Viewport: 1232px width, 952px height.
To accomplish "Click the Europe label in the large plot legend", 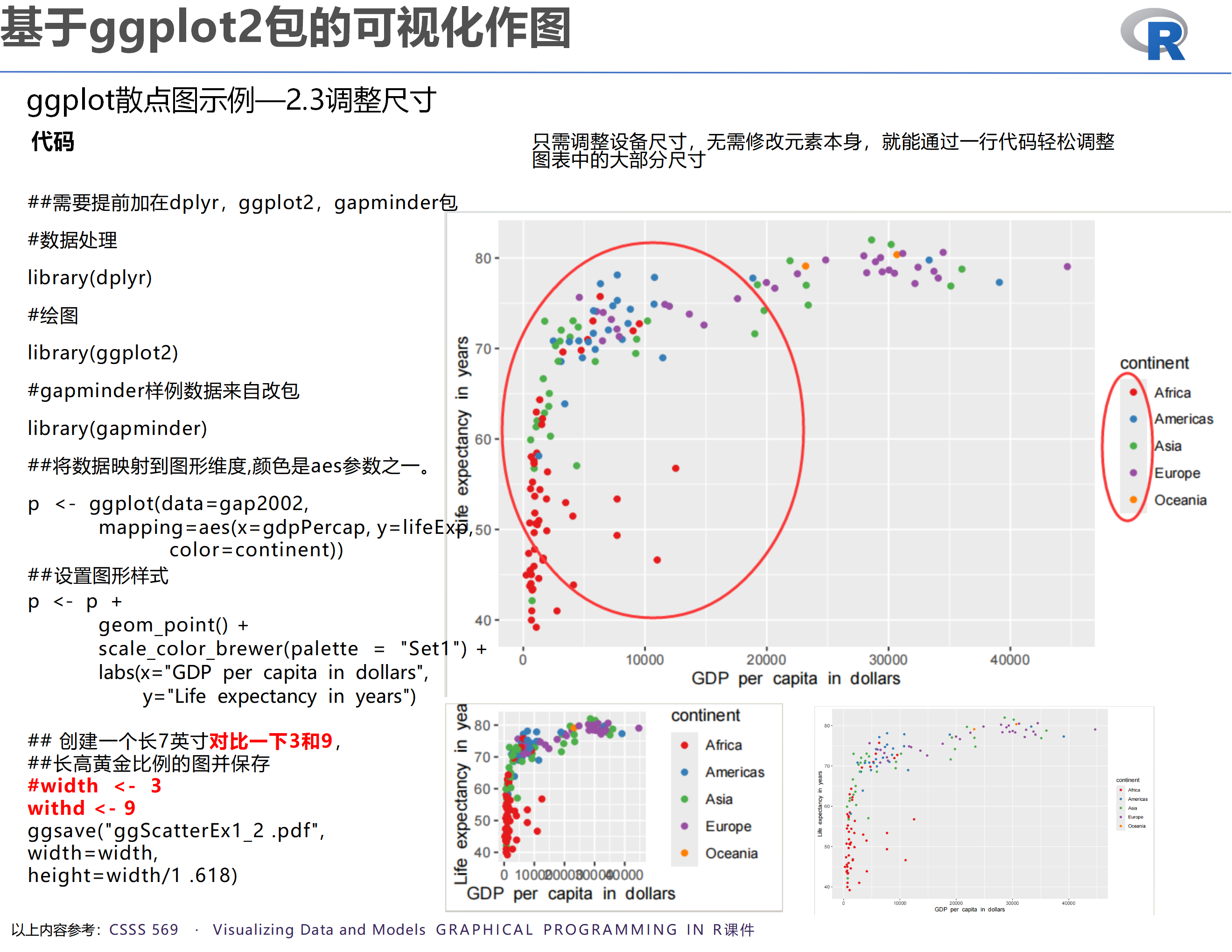I will (1177, 473).
